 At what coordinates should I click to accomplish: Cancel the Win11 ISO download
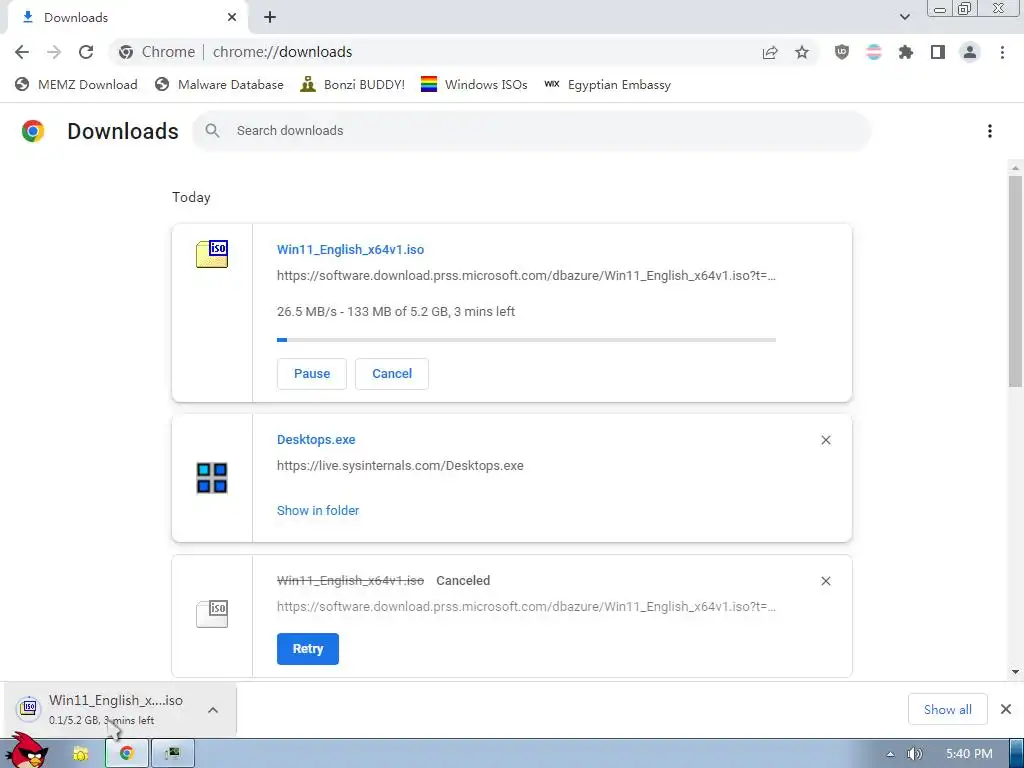(x=392, y=374)
